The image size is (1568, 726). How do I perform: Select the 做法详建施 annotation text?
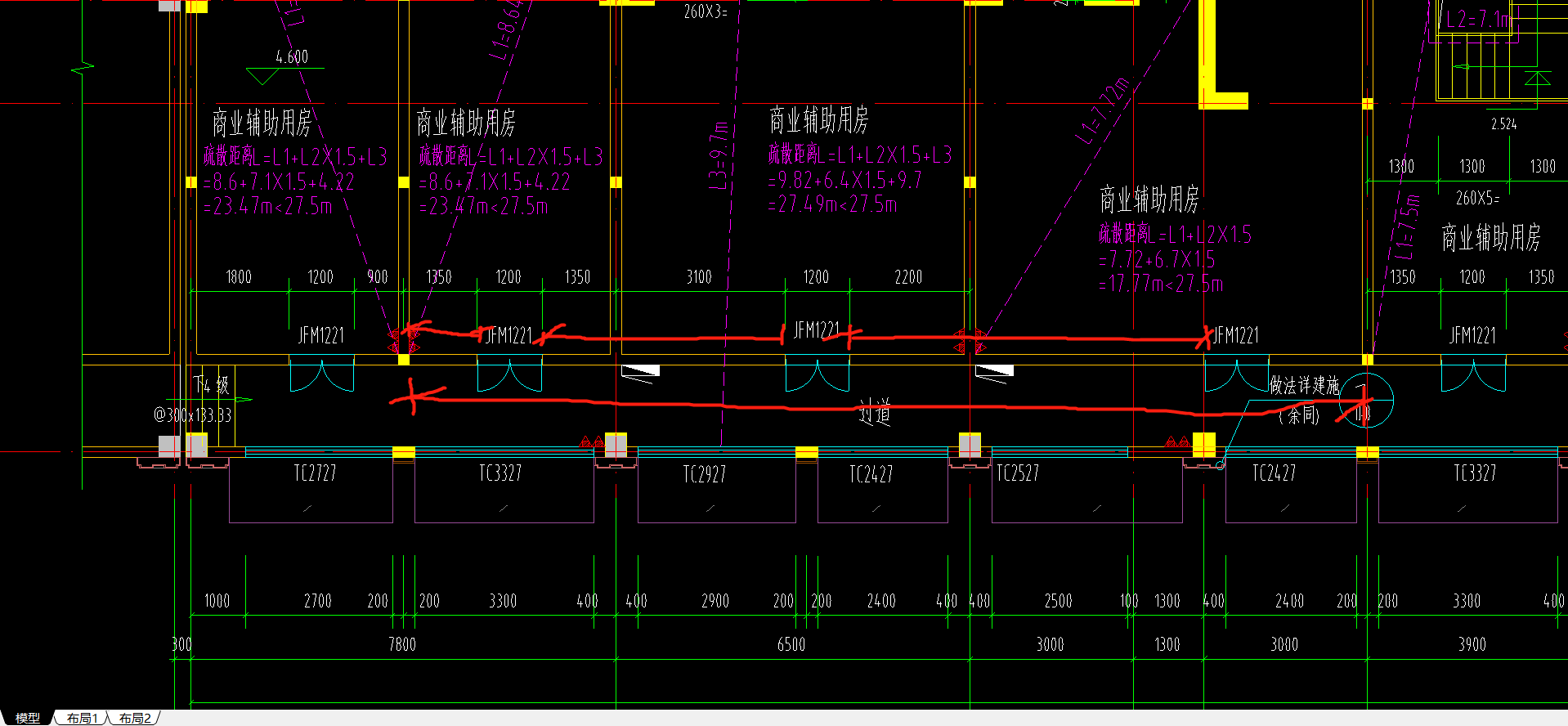pos(1304,385)
